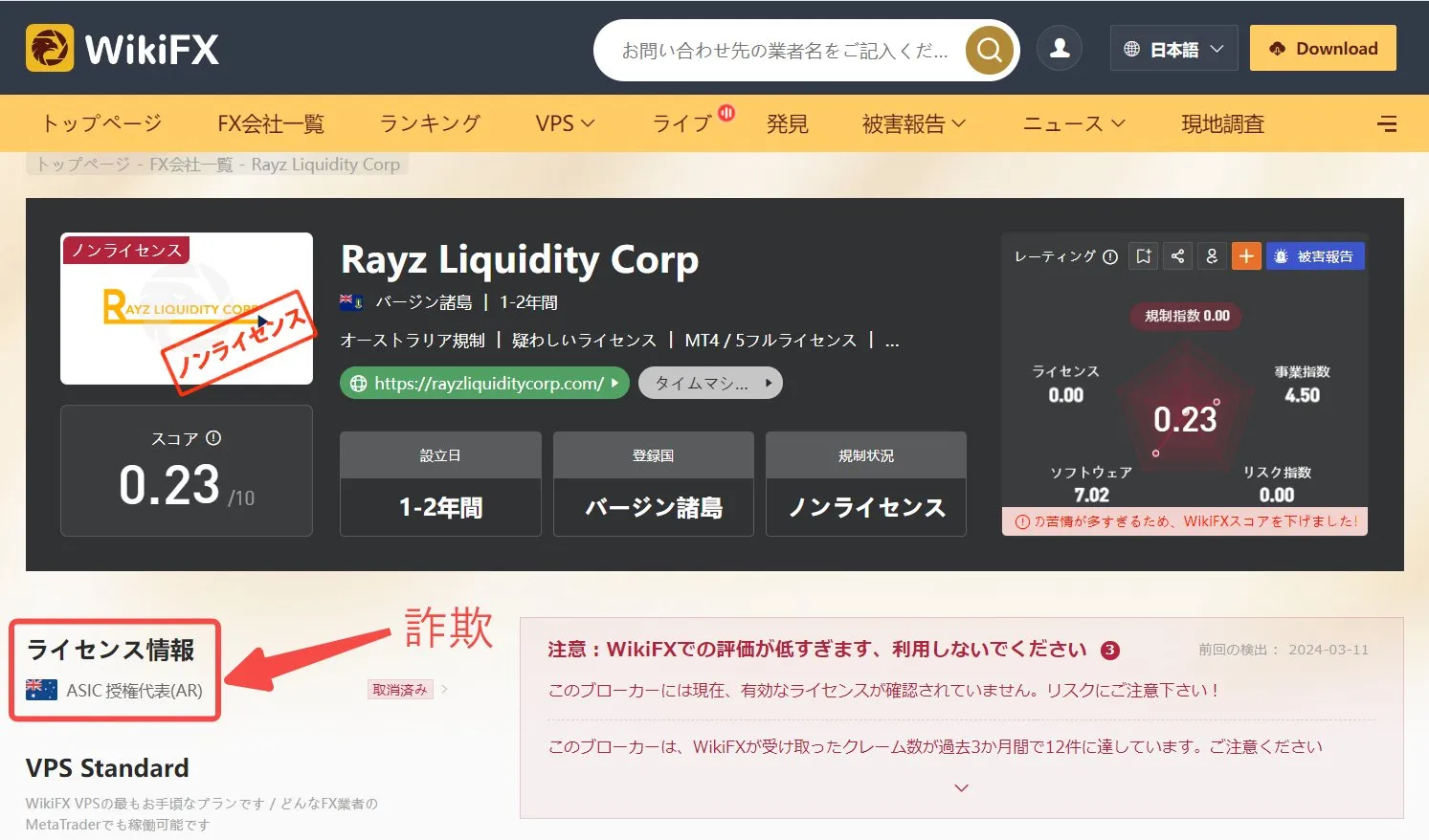The height and width of the screenshot is (840, 1429).
Task: Click the ライブ live indicator badge
Action: point(726,113)
